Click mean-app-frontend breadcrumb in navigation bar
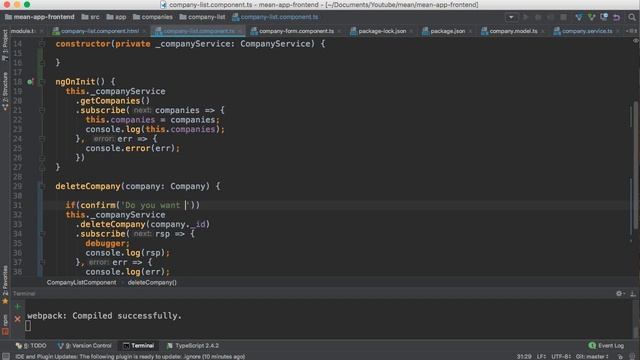 click(x=40, y=17)
